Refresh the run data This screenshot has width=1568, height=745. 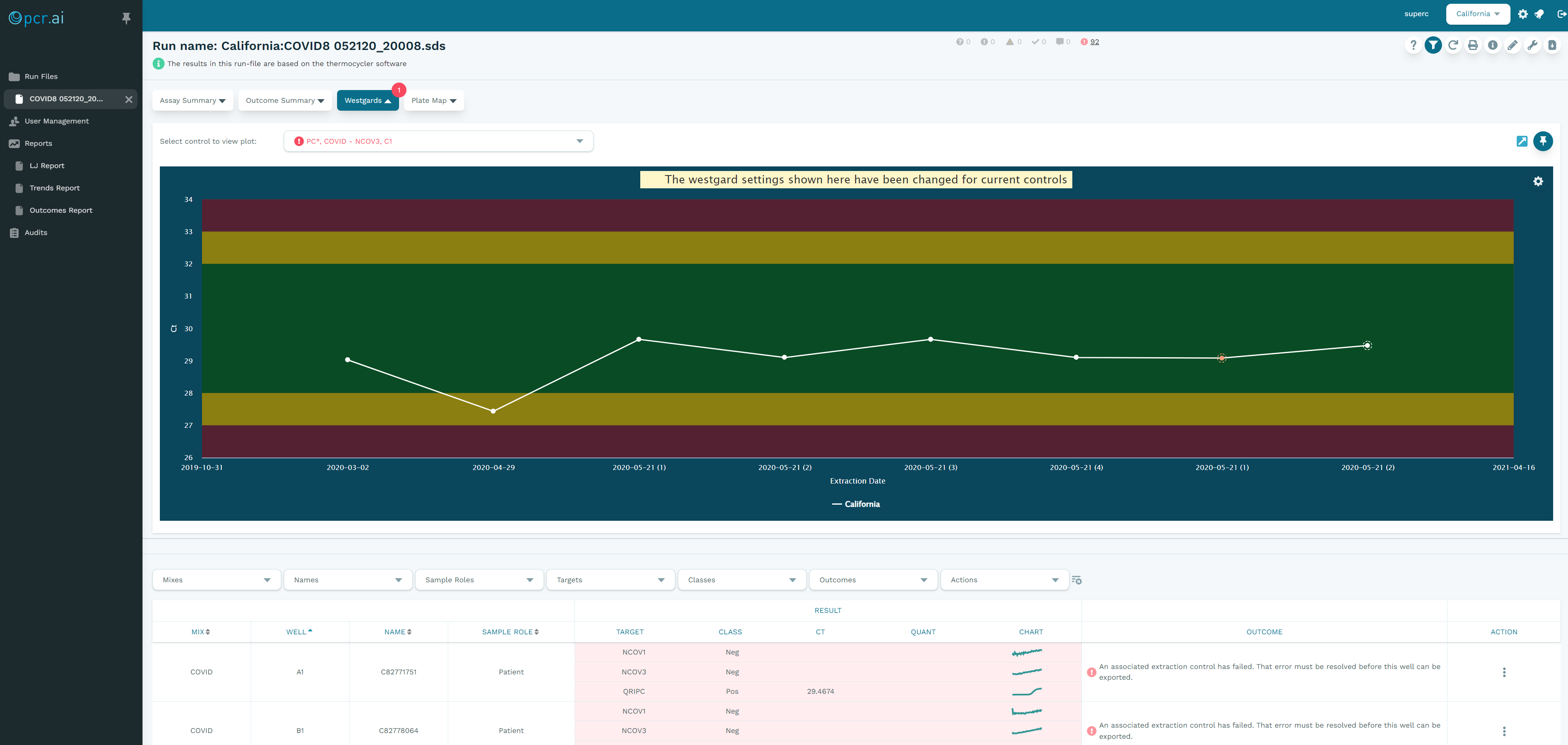[1454, 45]
